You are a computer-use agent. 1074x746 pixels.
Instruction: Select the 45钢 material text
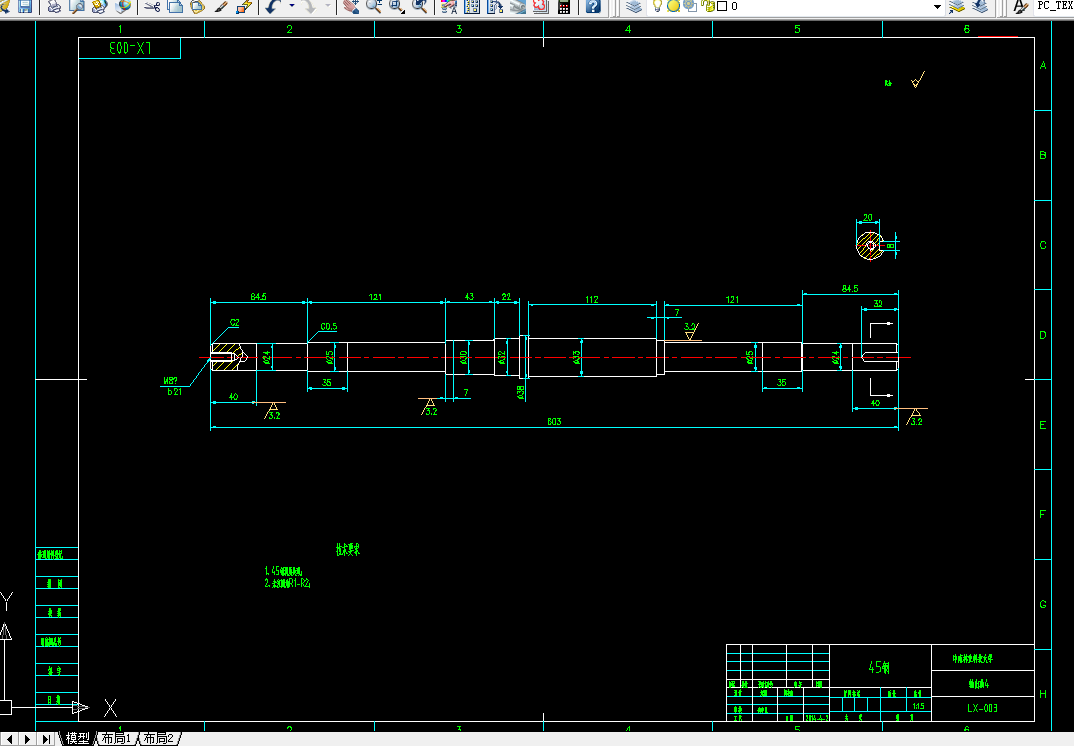[x=879, y=667]
